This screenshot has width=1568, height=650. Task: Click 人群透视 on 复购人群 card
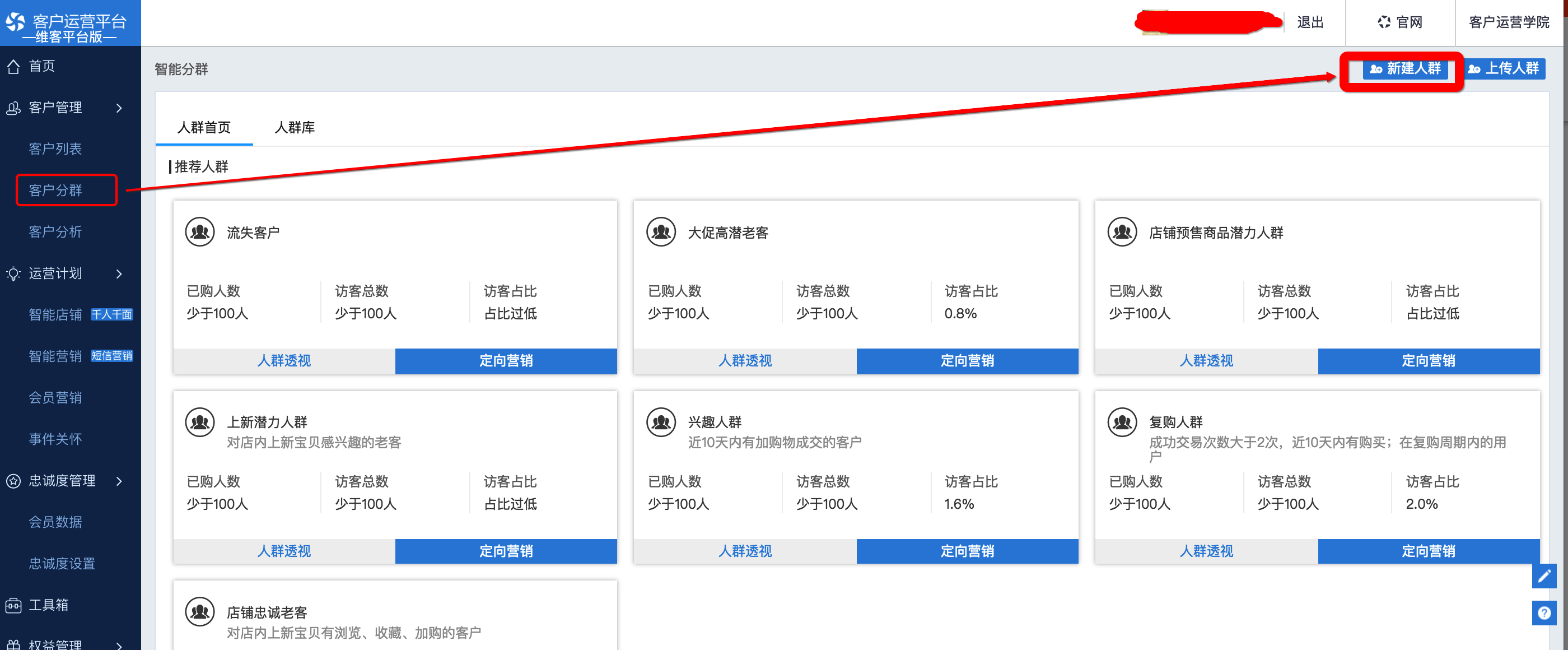(x=1206, y=551)
